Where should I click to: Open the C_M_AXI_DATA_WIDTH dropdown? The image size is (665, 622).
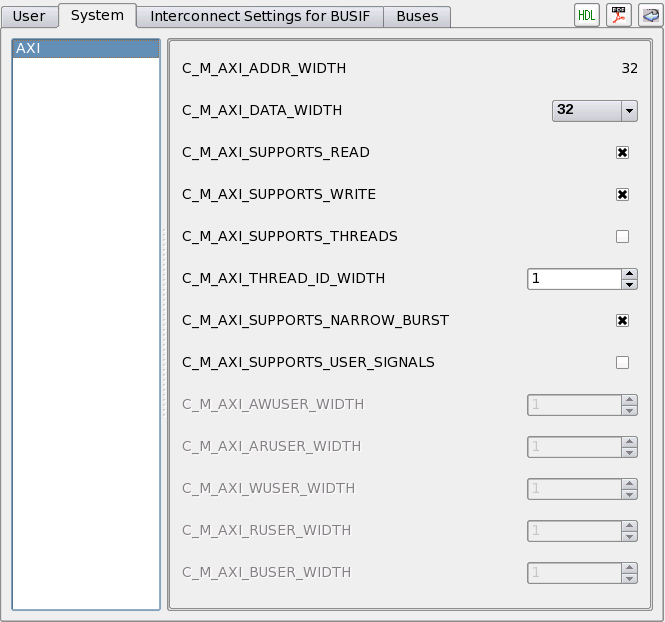click(595, 111)
